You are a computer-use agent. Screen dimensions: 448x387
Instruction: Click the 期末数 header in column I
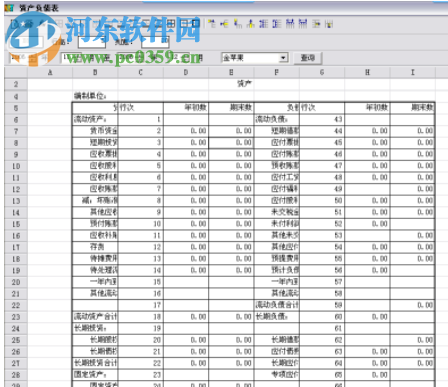click(x=412, y=108)
